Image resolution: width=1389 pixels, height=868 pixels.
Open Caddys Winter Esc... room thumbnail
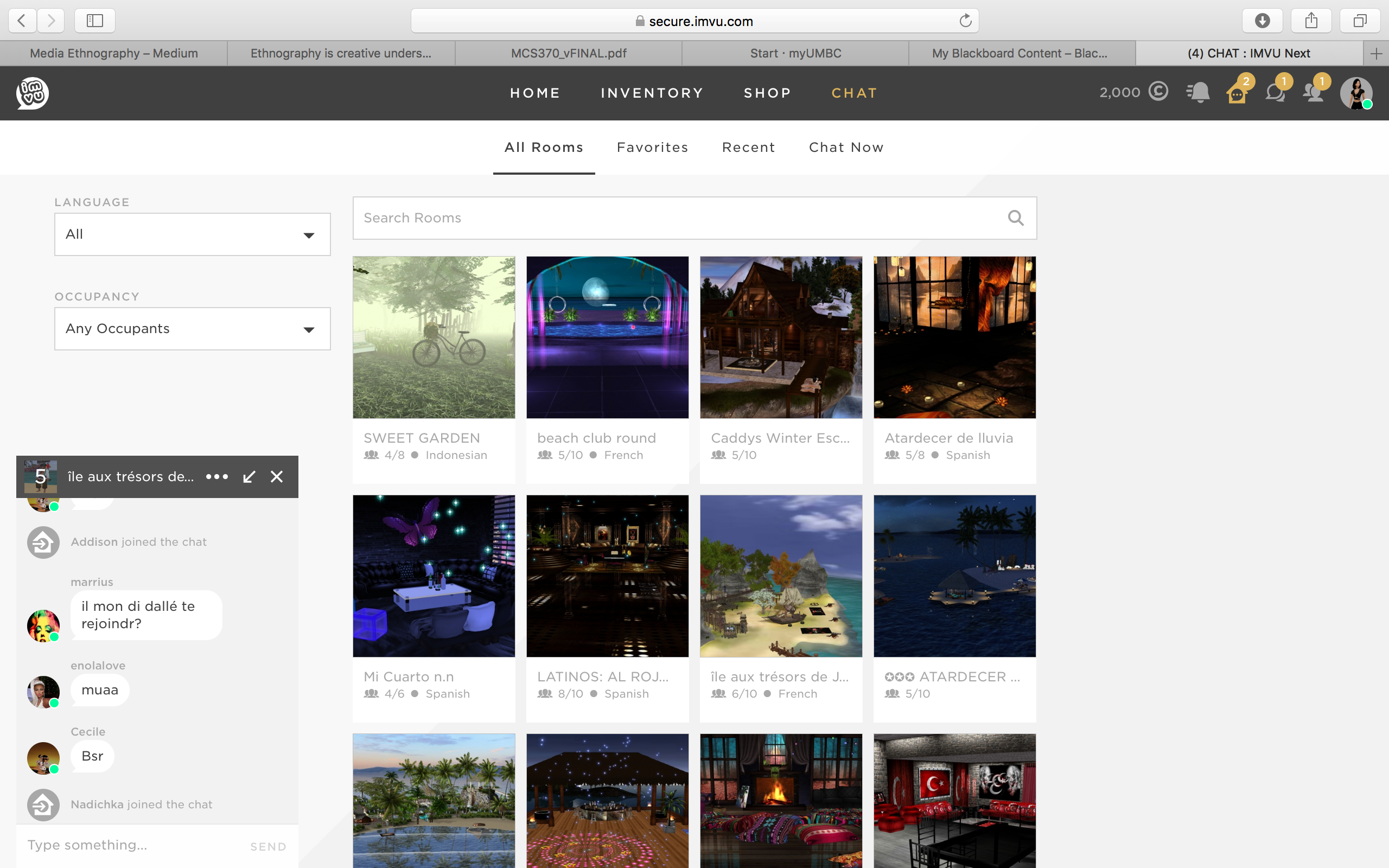click(x=781, y=337)
